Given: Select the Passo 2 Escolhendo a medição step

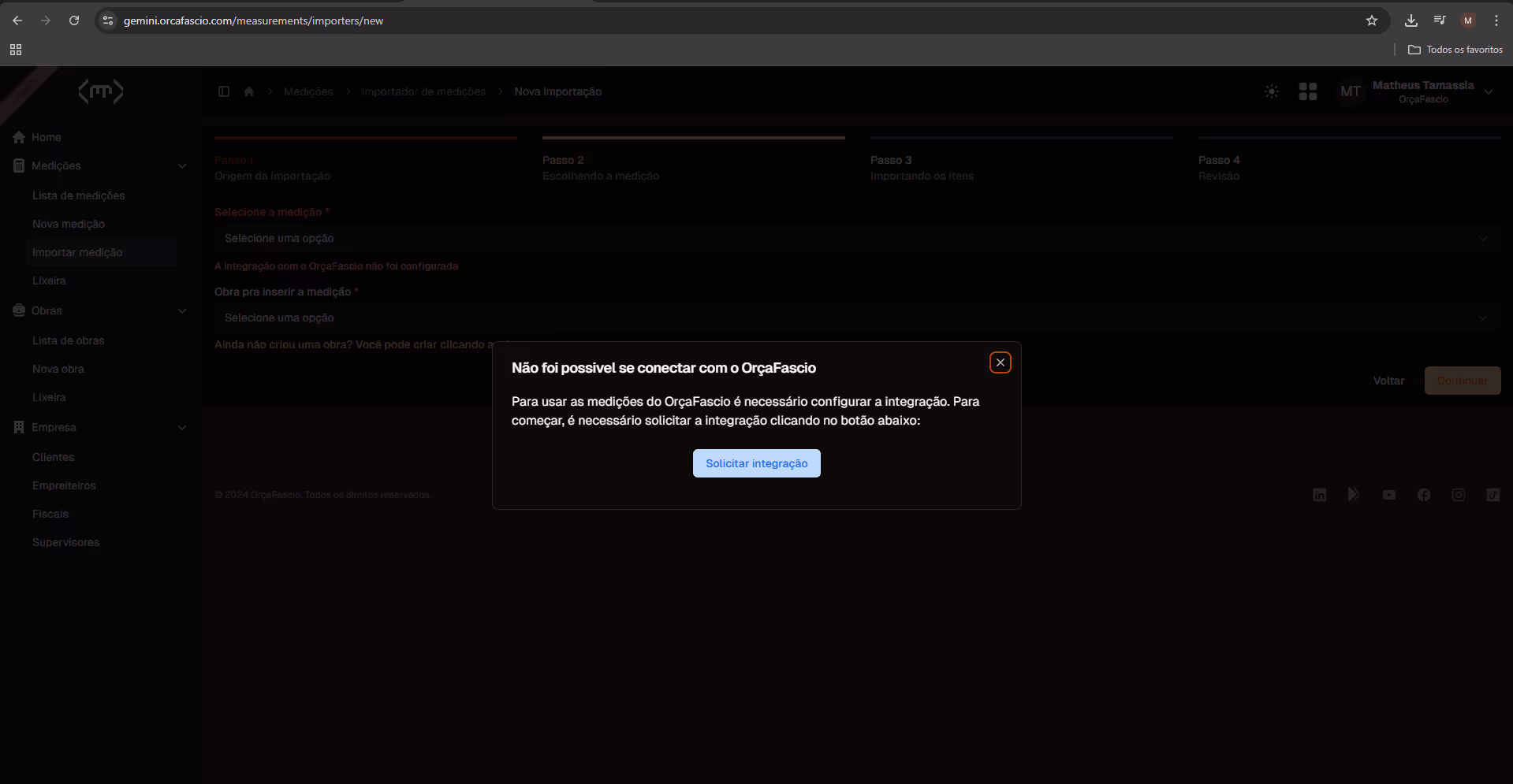Looking at the screenshot, I should (x=694, y=160).
